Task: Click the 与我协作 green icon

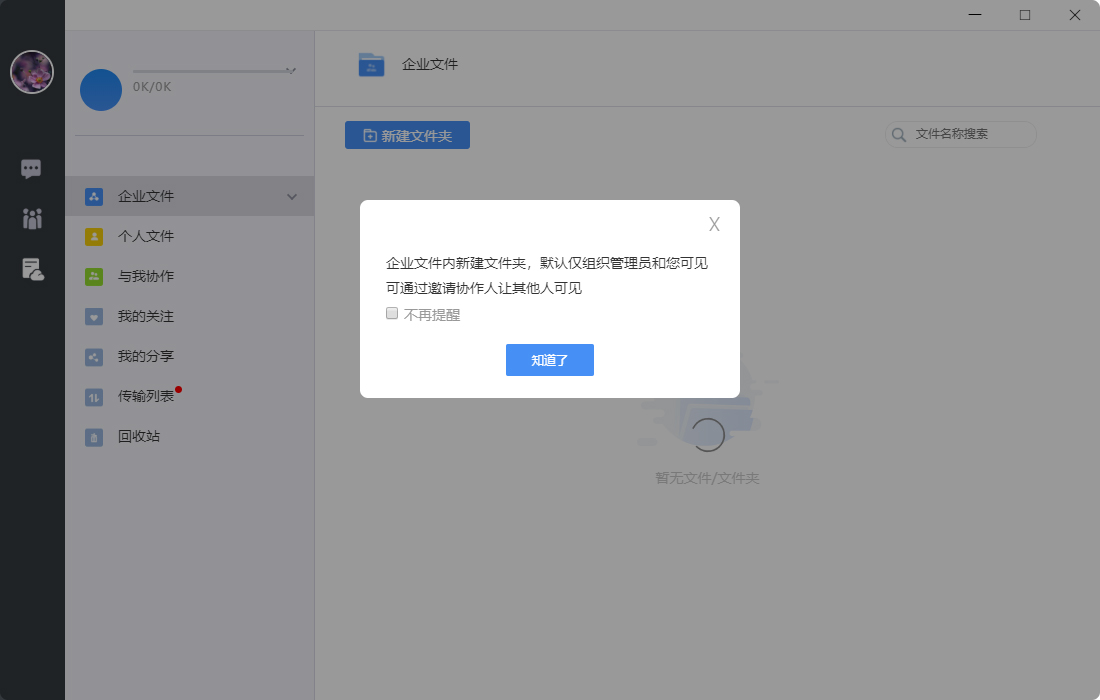Action: (94, 276)
